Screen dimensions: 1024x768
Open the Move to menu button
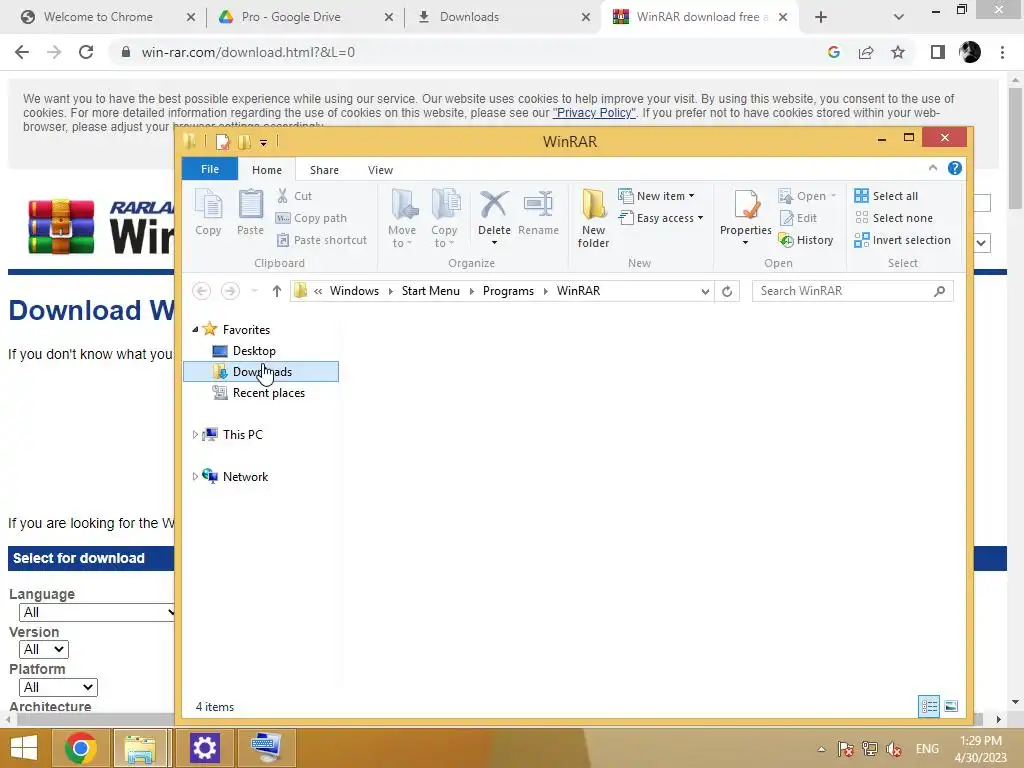[x=402, y=218]
